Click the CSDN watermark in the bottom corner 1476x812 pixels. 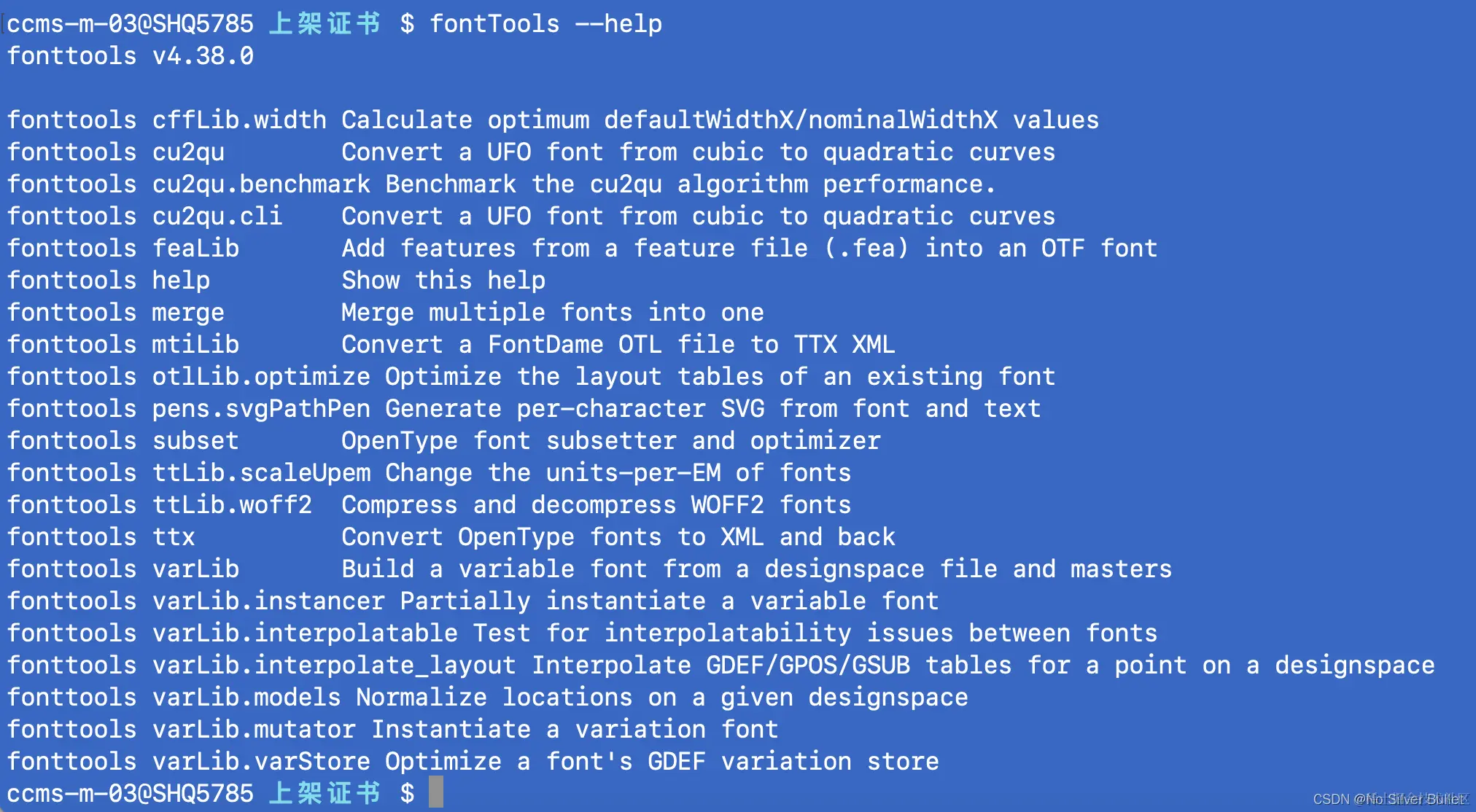(x=1389, y=799)
